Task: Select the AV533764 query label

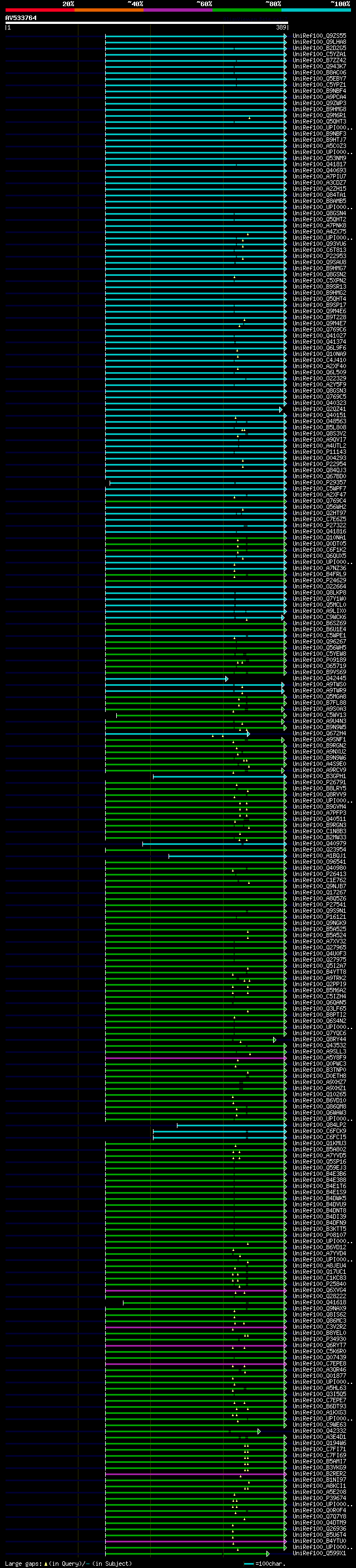Action: point(21,18)
